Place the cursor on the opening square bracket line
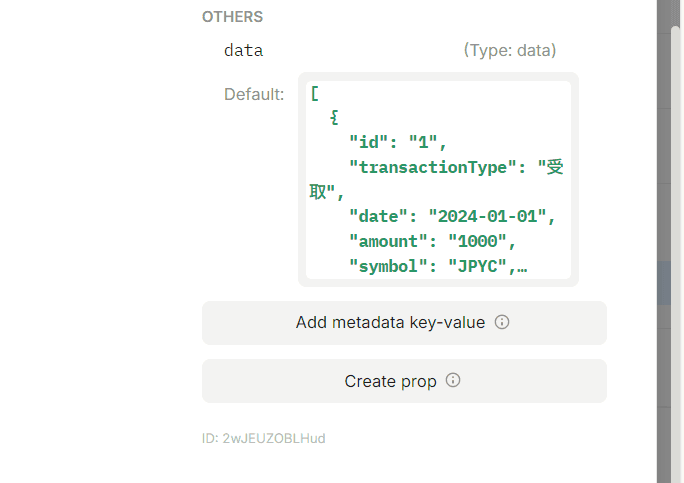 [x=315, y=93]
